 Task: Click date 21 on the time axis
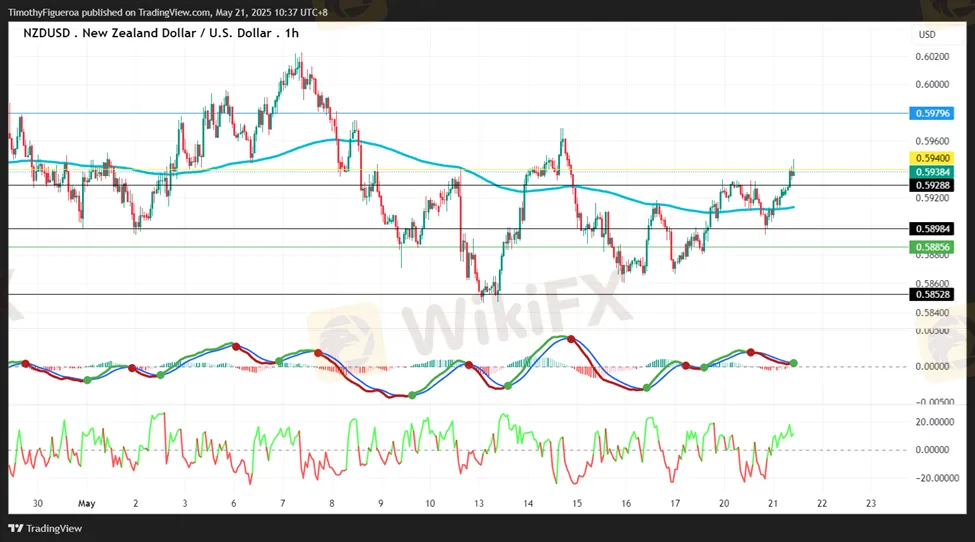coord(773,504)
